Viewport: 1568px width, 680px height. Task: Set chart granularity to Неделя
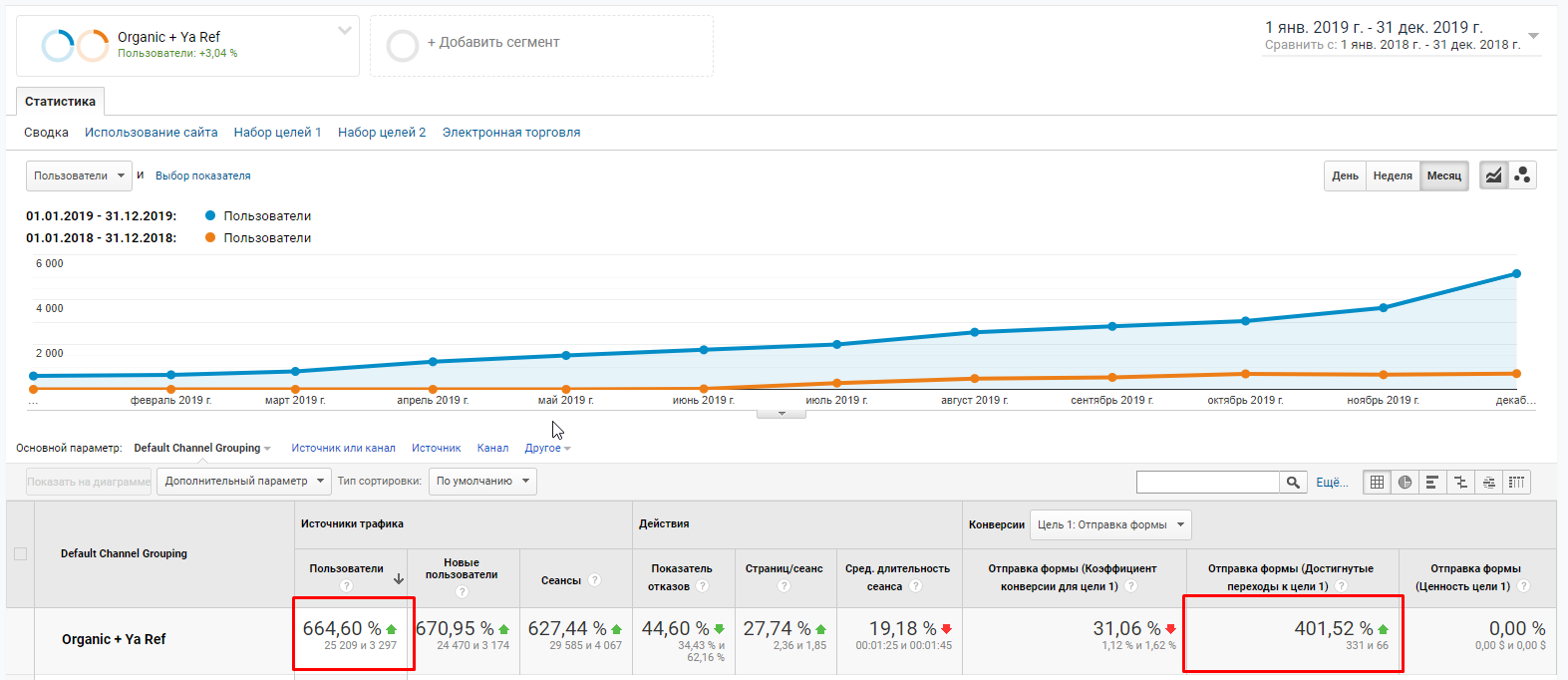click(x=1393, y=175)
